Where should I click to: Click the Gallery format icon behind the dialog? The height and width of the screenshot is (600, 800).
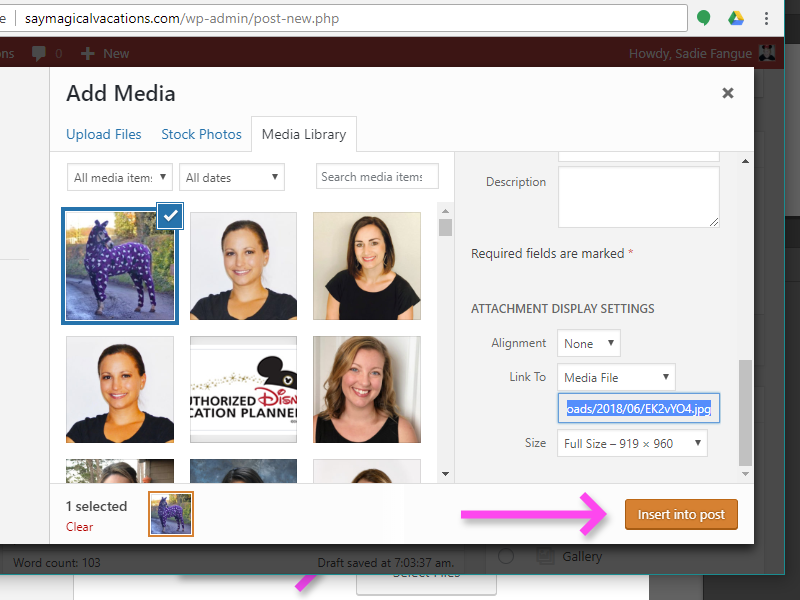coord(545,556)
